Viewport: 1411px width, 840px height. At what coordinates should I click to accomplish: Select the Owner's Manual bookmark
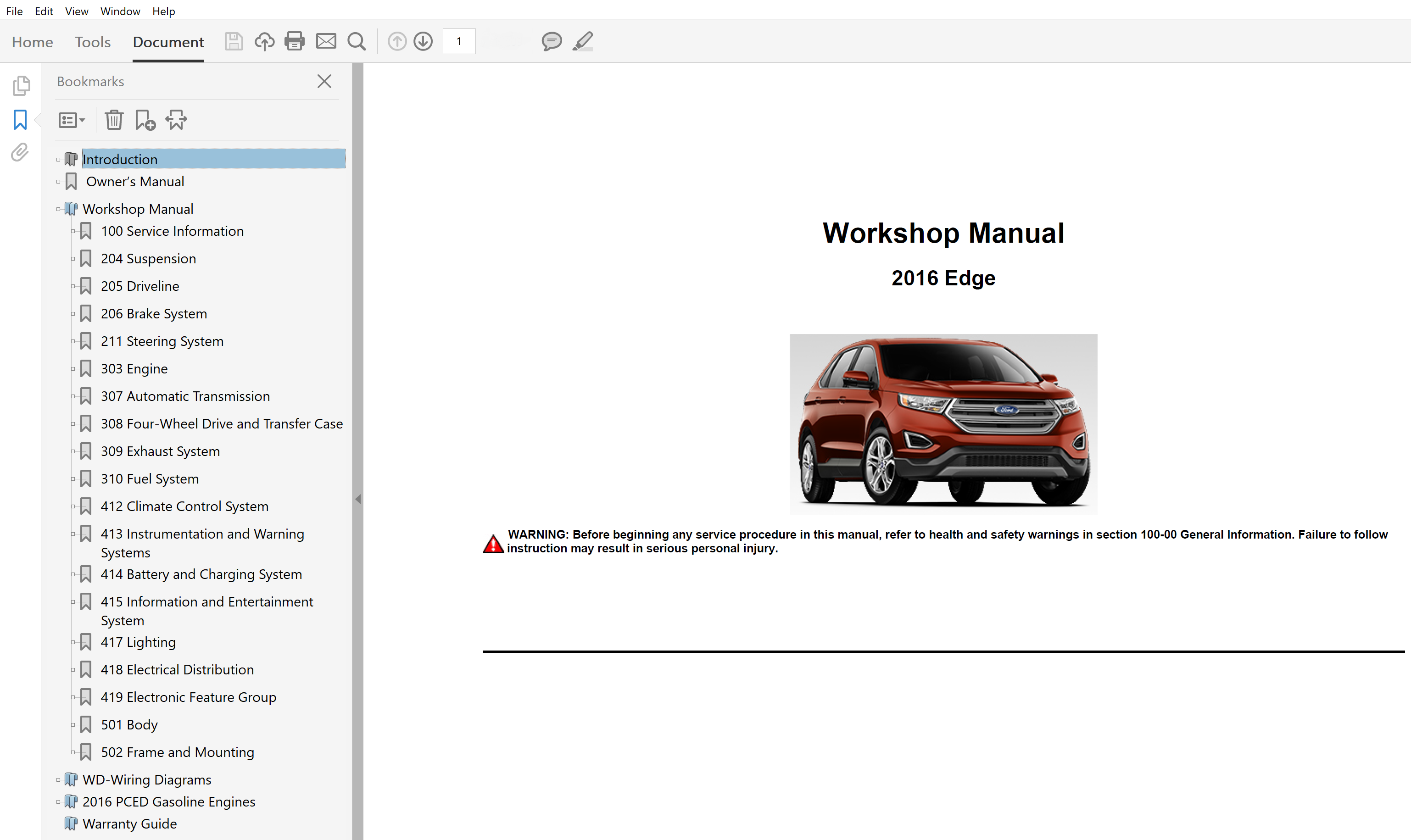135,181
